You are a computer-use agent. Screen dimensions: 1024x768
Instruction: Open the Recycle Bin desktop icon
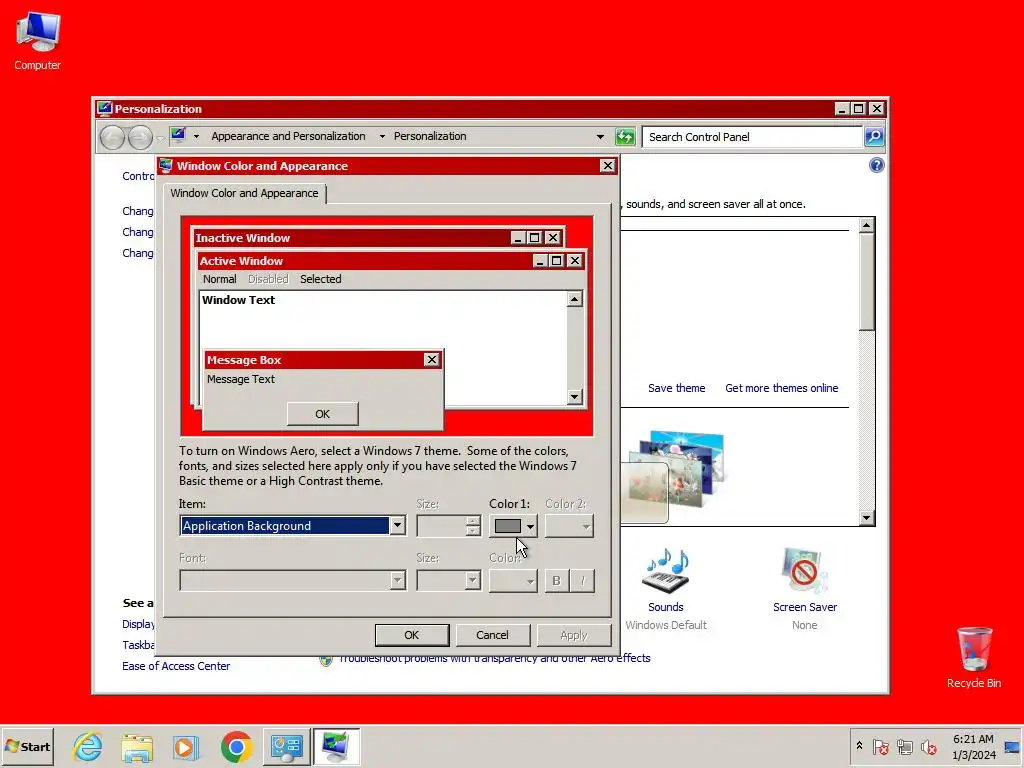coord(974,657)
